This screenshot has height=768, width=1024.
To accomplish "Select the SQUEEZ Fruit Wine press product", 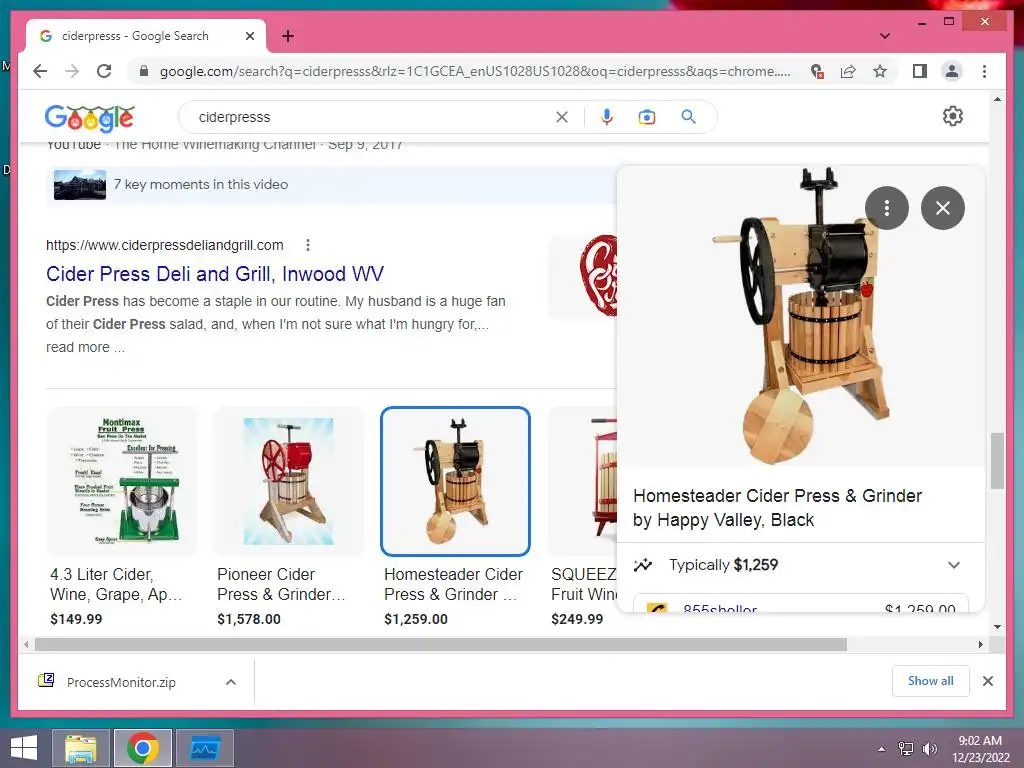I will coord(583,481).
